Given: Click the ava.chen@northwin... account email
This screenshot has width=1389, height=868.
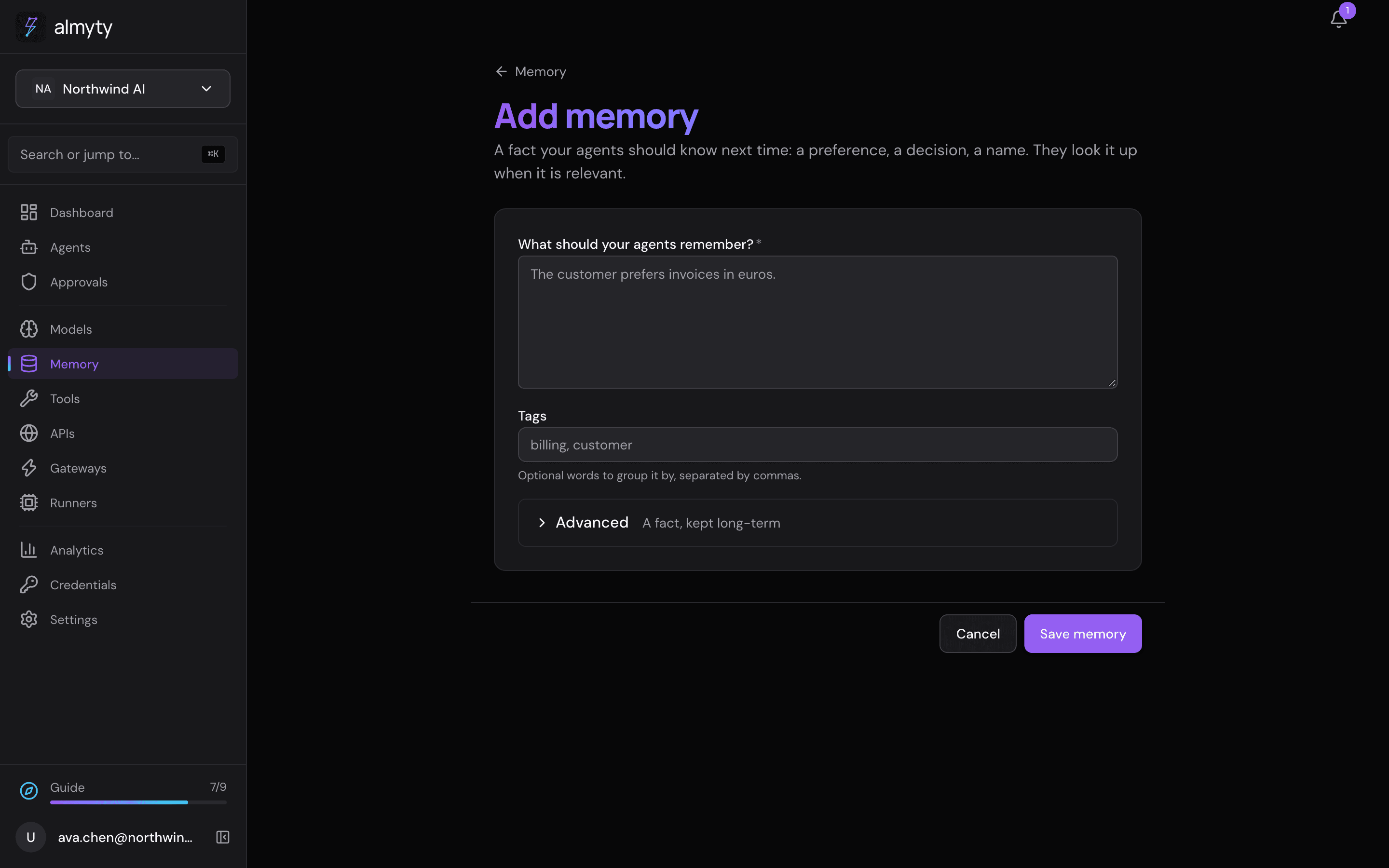Looking at the screenshot, I should (125, 838).
